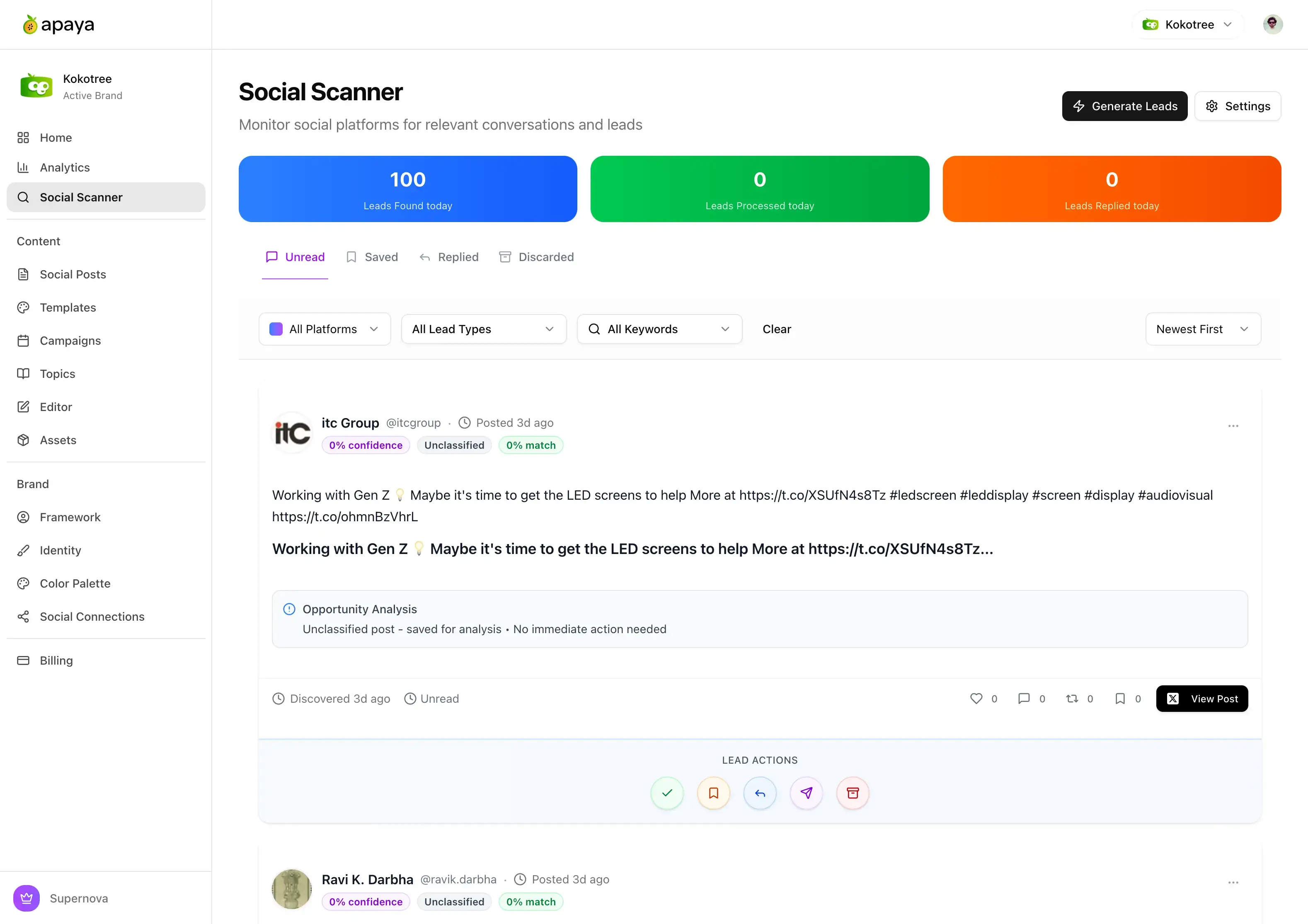Open the three-dot menu on itc Group's post
Screen dimensions: 1308x924
click(x=1233, y=426)
